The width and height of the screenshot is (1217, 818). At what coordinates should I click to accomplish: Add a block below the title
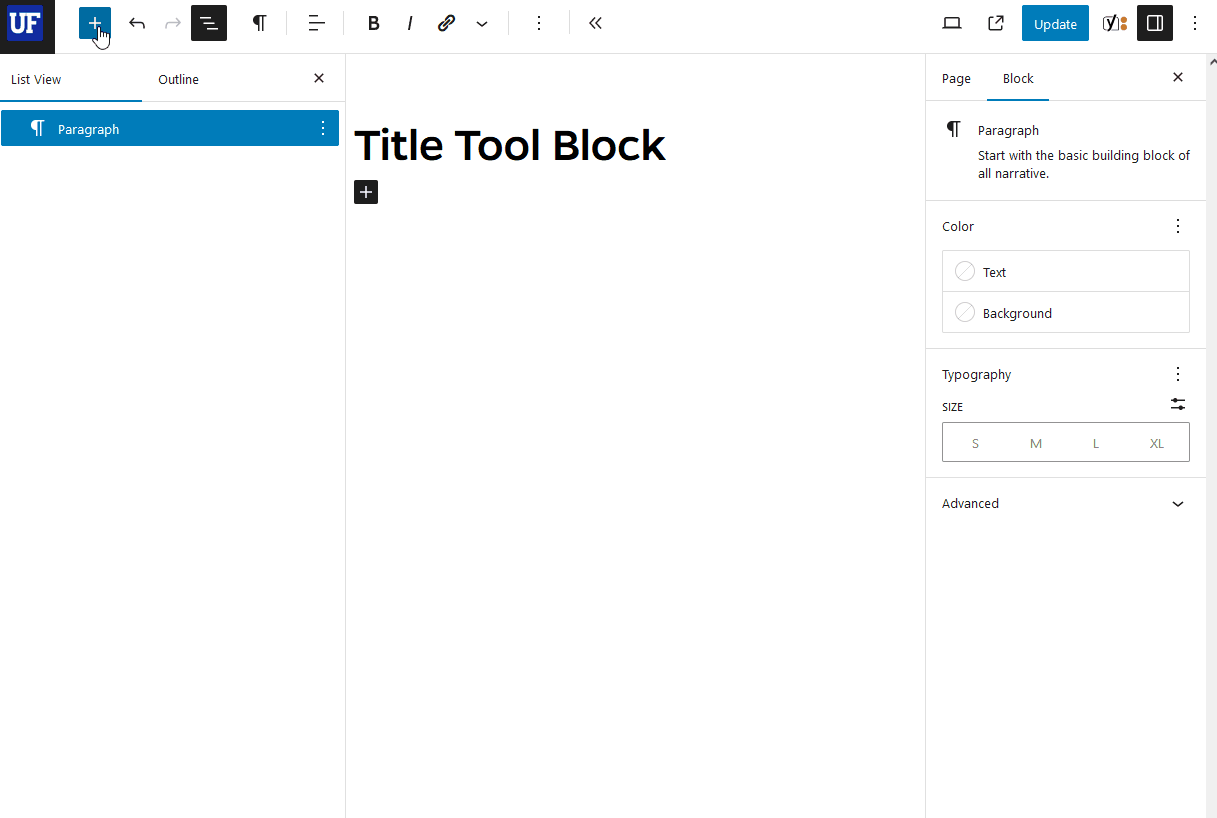point(365,191)
